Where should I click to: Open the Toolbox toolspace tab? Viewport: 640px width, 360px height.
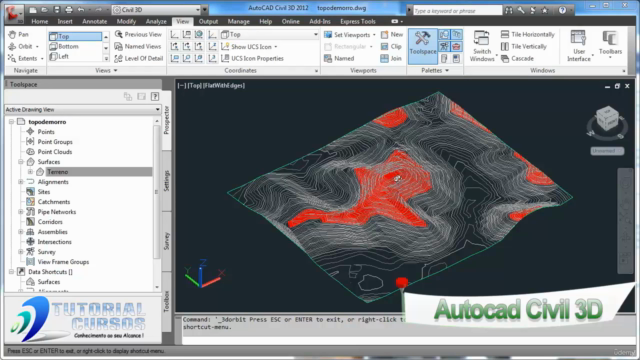167,301
